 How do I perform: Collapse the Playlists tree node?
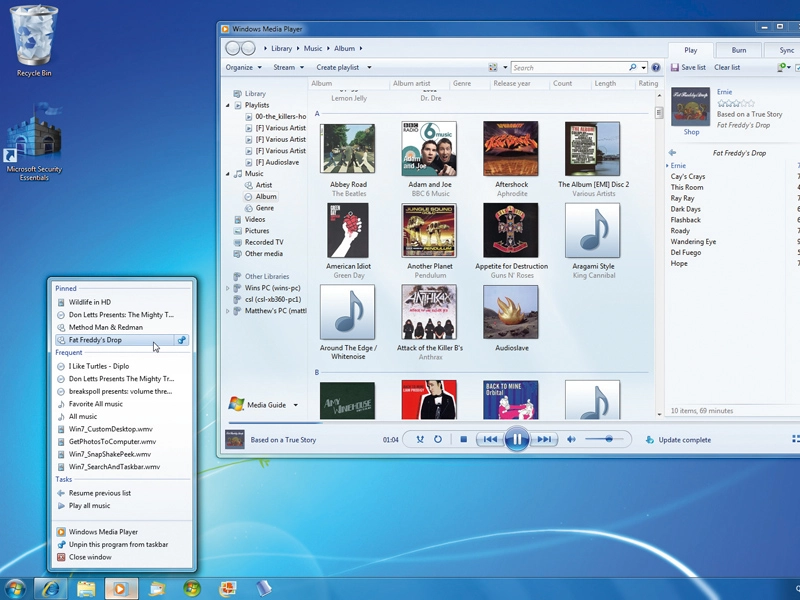228,105
